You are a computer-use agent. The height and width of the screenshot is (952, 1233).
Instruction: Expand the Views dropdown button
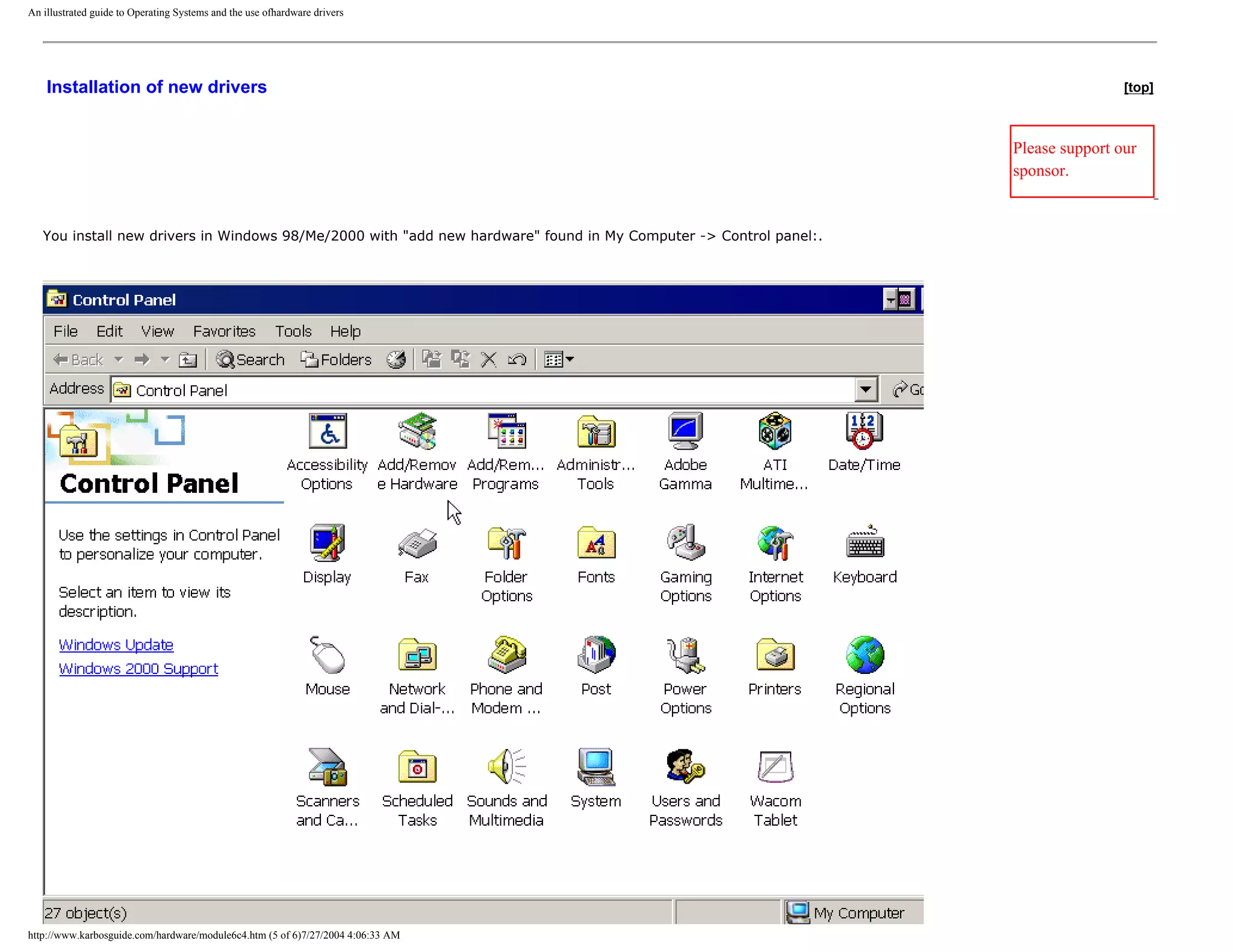[559, 360]
